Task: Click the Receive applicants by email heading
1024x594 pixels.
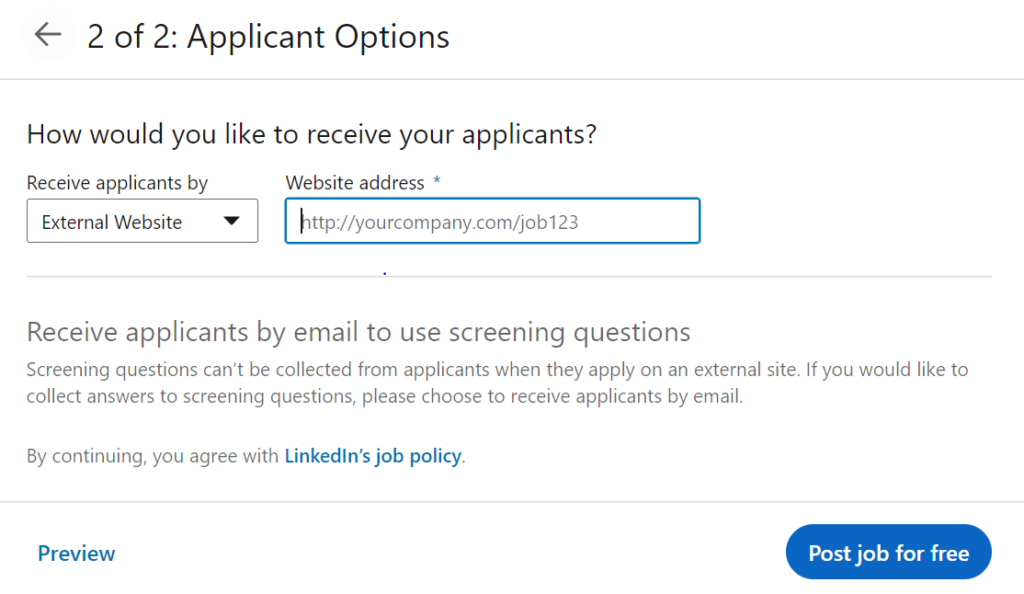Action: (x=359, y=332)
